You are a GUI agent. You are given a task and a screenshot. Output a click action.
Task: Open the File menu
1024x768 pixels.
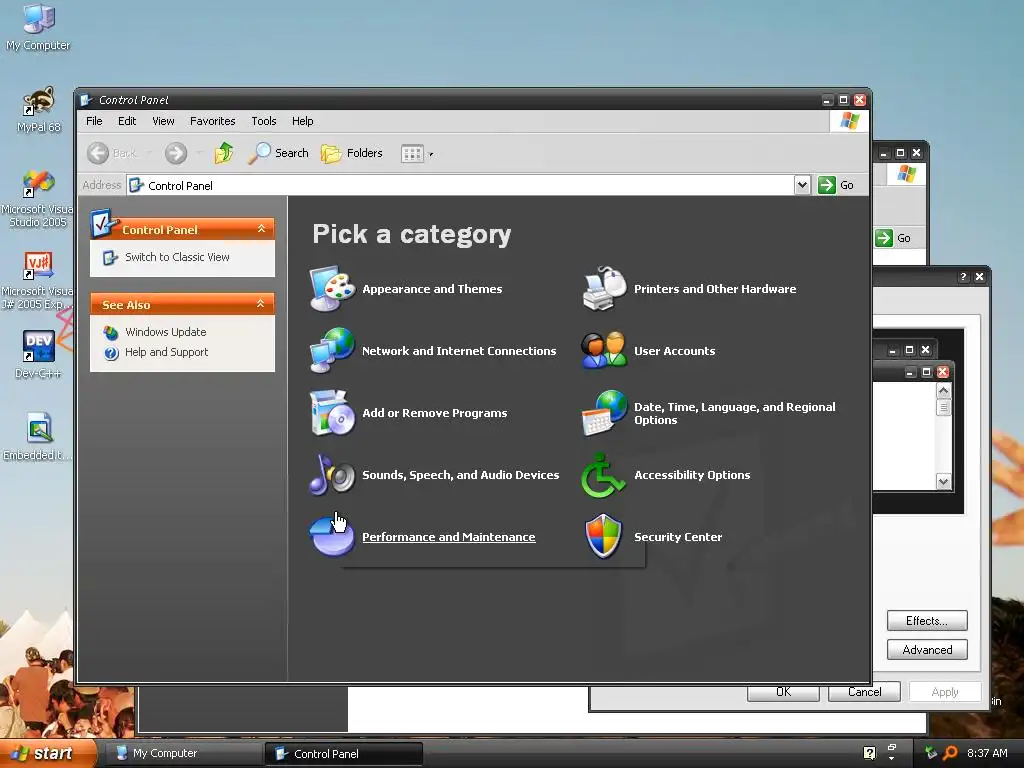[94, 121]
